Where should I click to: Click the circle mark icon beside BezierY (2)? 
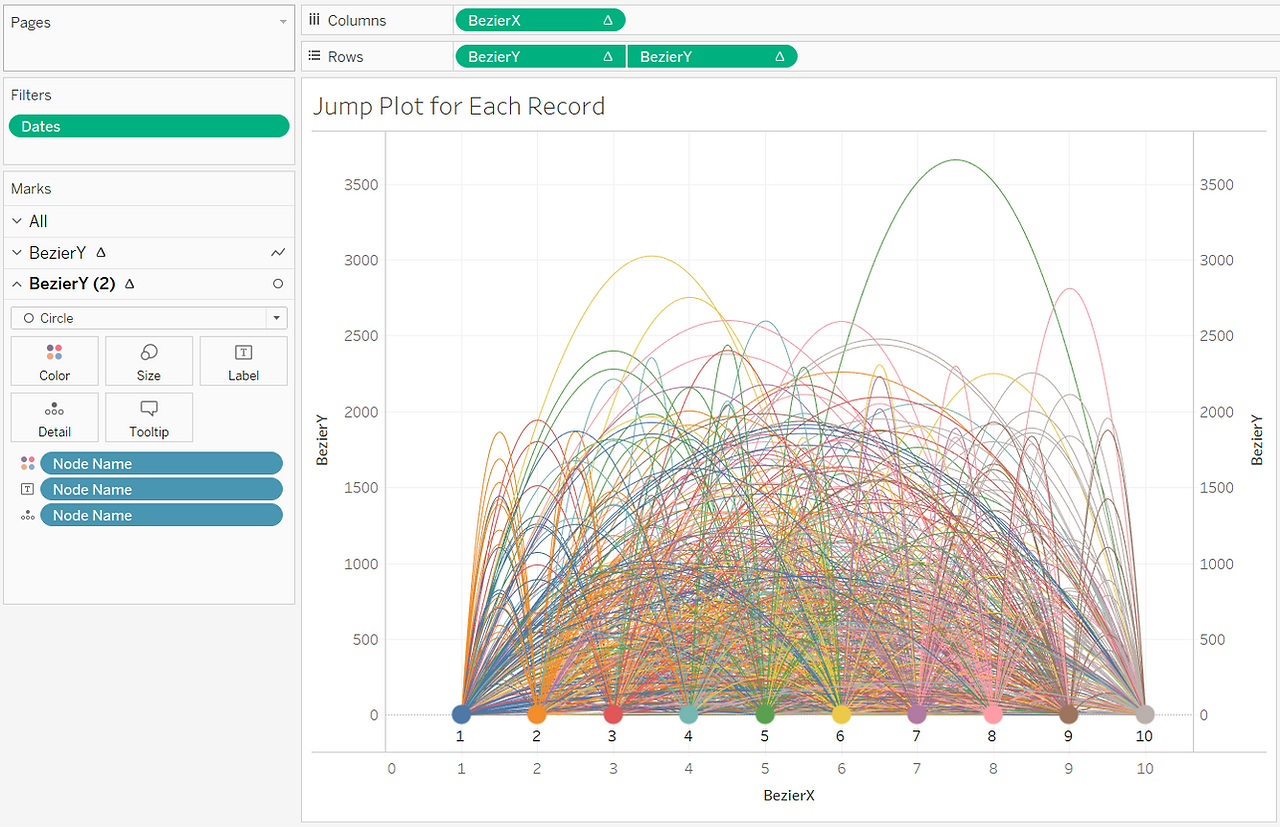[x=278, y=284]
